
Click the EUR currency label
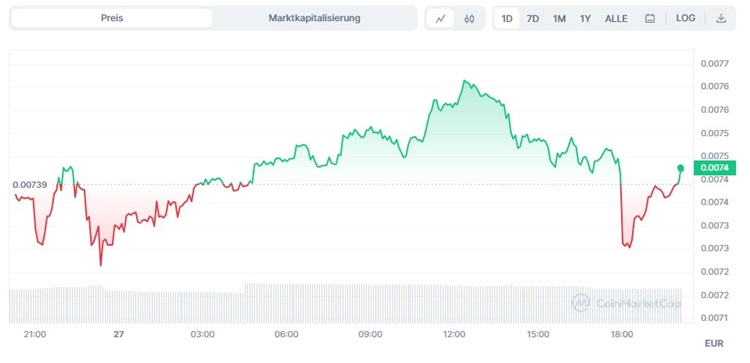coord(714,343)
